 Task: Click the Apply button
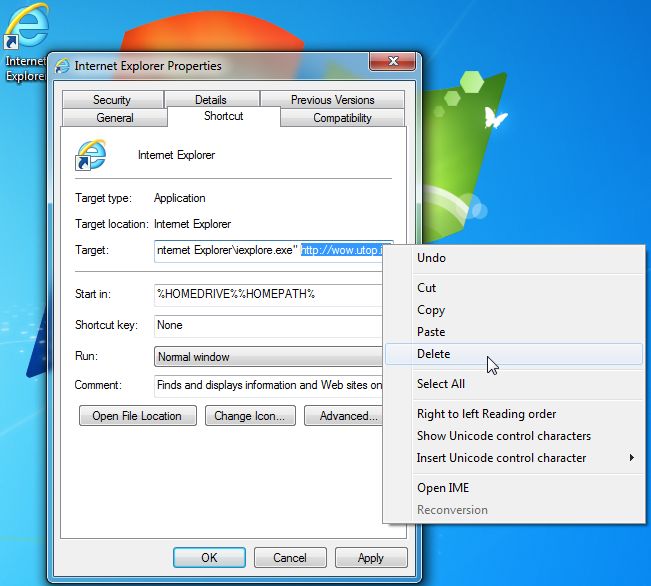(x=371, y=557)
